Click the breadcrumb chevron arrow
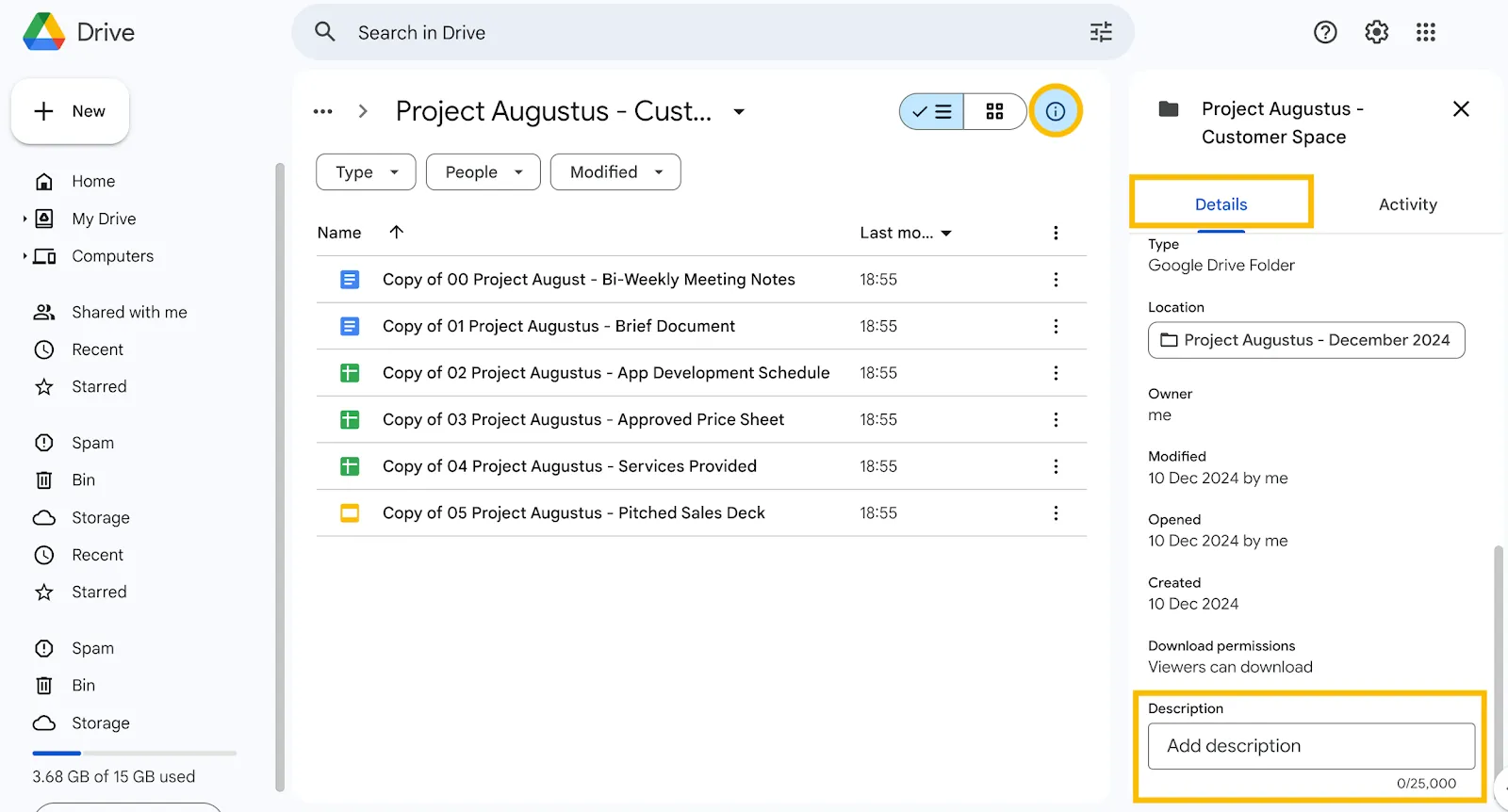Screen dimensions: 1508x812 [x=364, y=111]
